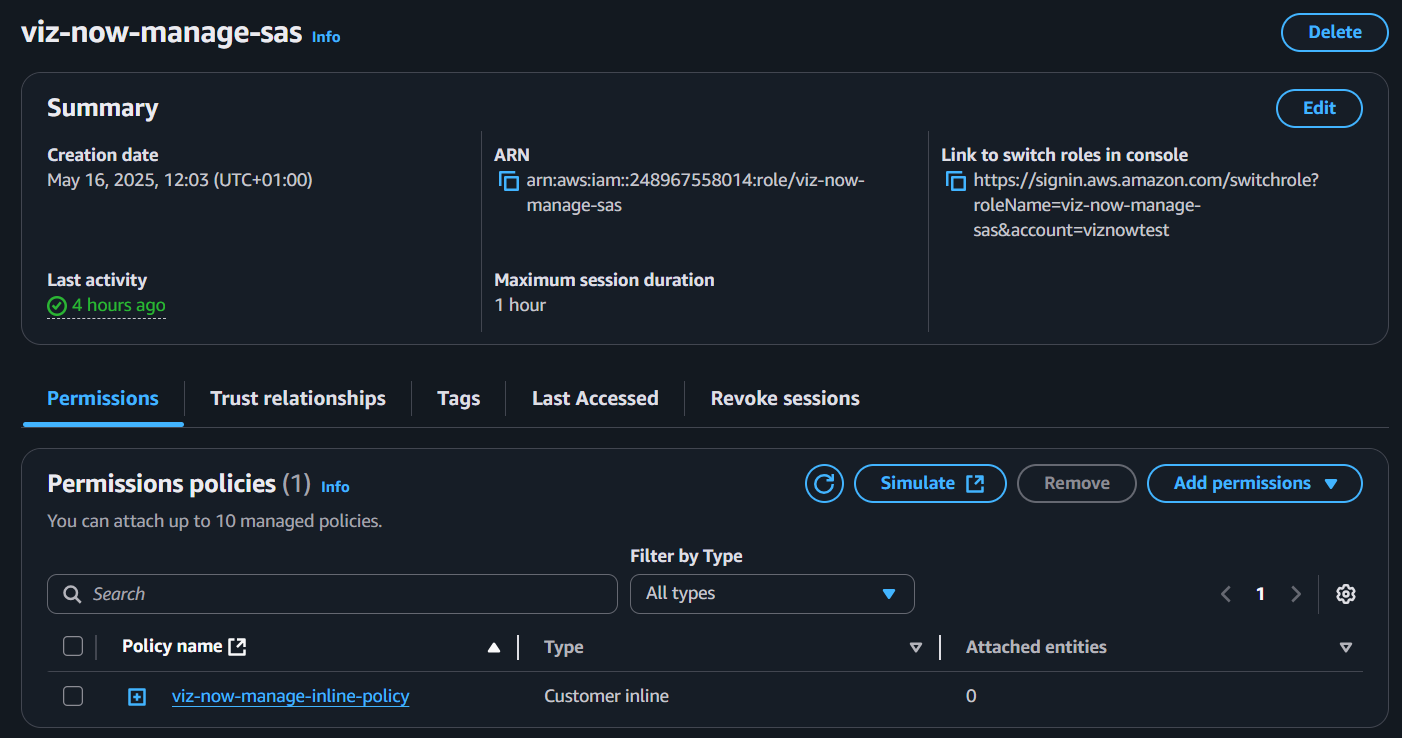Check the viz-now-manage-inline-policy row checkbox
This screenshot has height=738, width=1402.
(x=73, y=696)
